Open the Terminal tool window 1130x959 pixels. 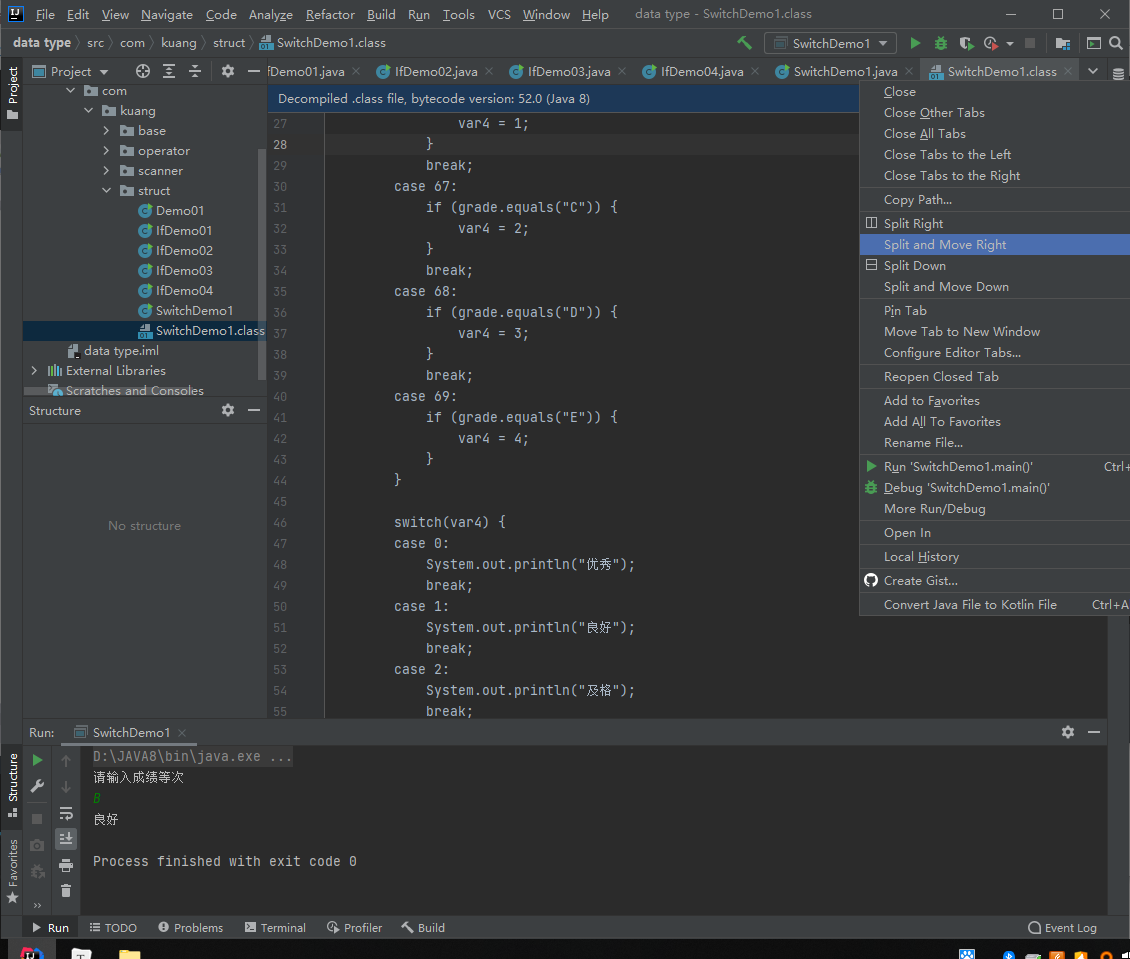275,927
